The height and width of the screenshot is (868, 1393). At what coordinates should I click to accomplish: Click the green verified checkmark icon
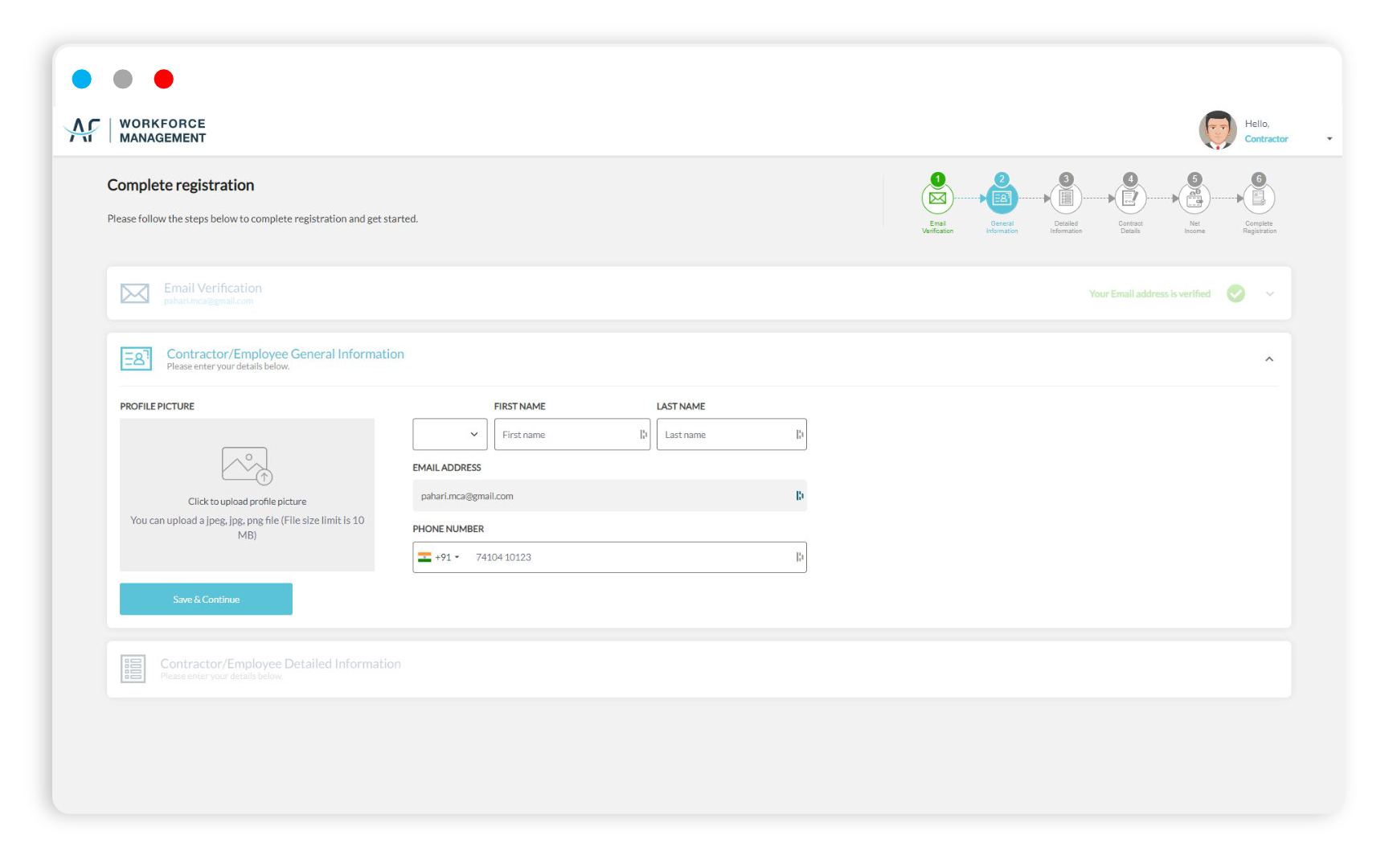(x=1235, y=293)
